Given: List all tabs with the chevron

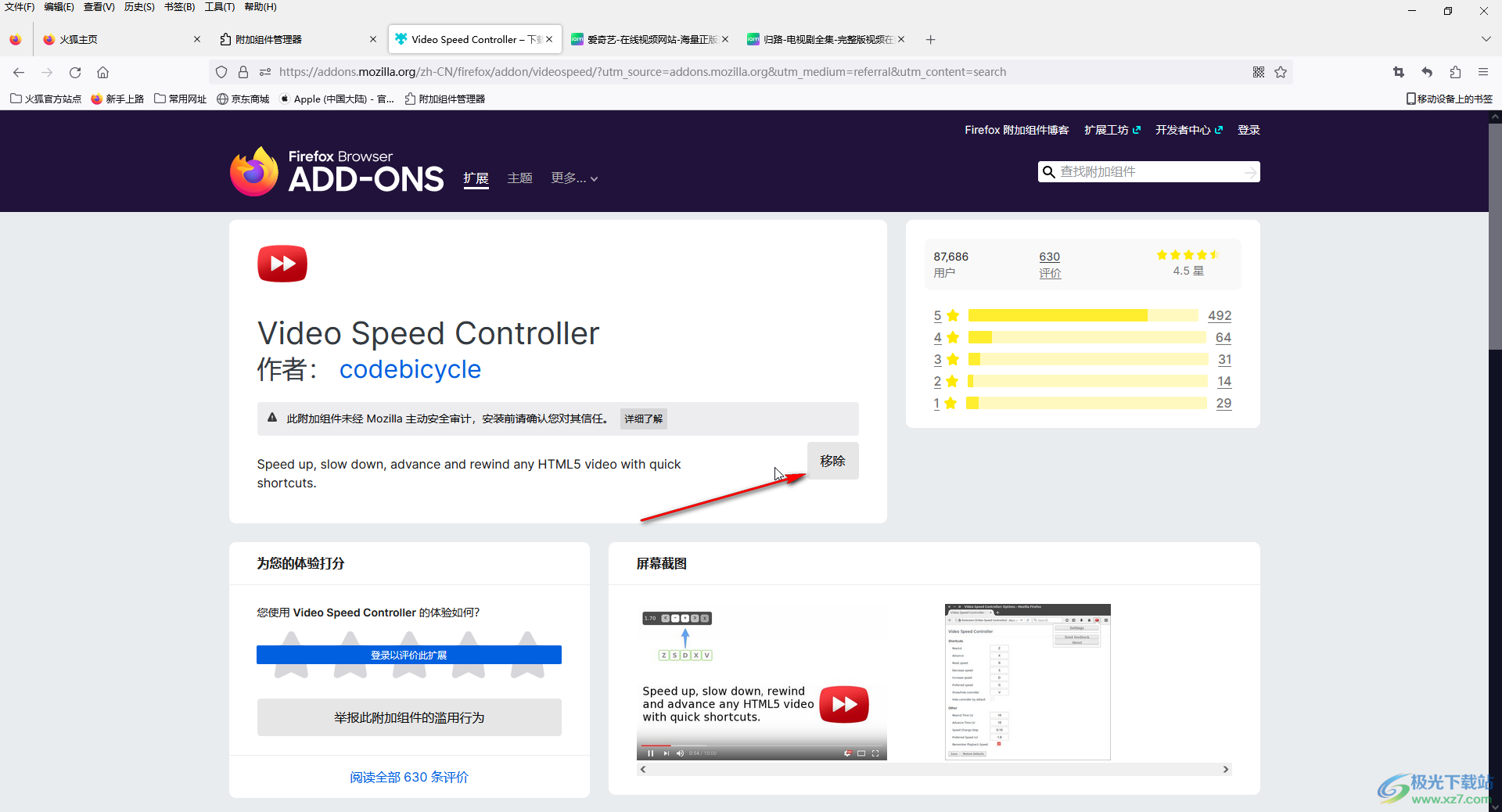Looking at the screenshot, I should (1486, 39).
